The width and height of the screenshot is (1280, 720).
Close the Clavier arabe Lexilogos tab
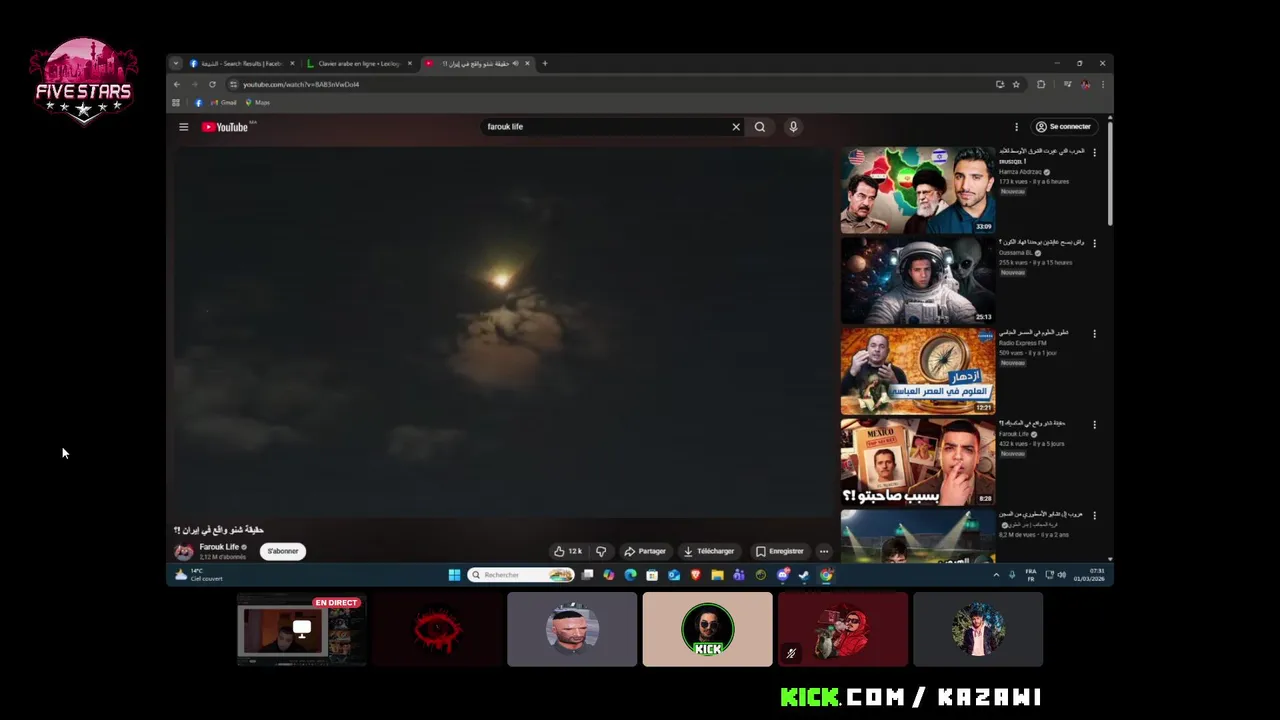coord(409,63)
